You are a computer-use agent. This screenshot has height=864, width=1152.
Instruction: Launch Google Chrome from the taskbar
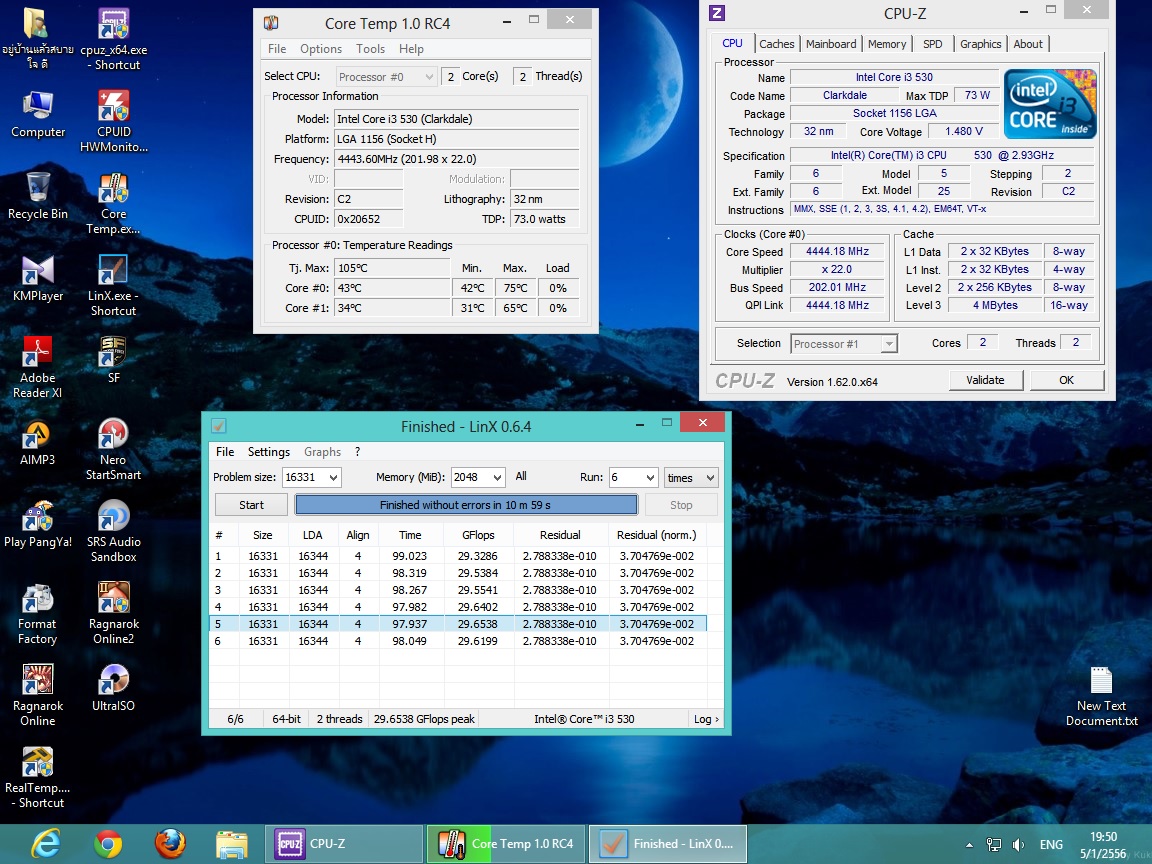(x=108, y=844)
